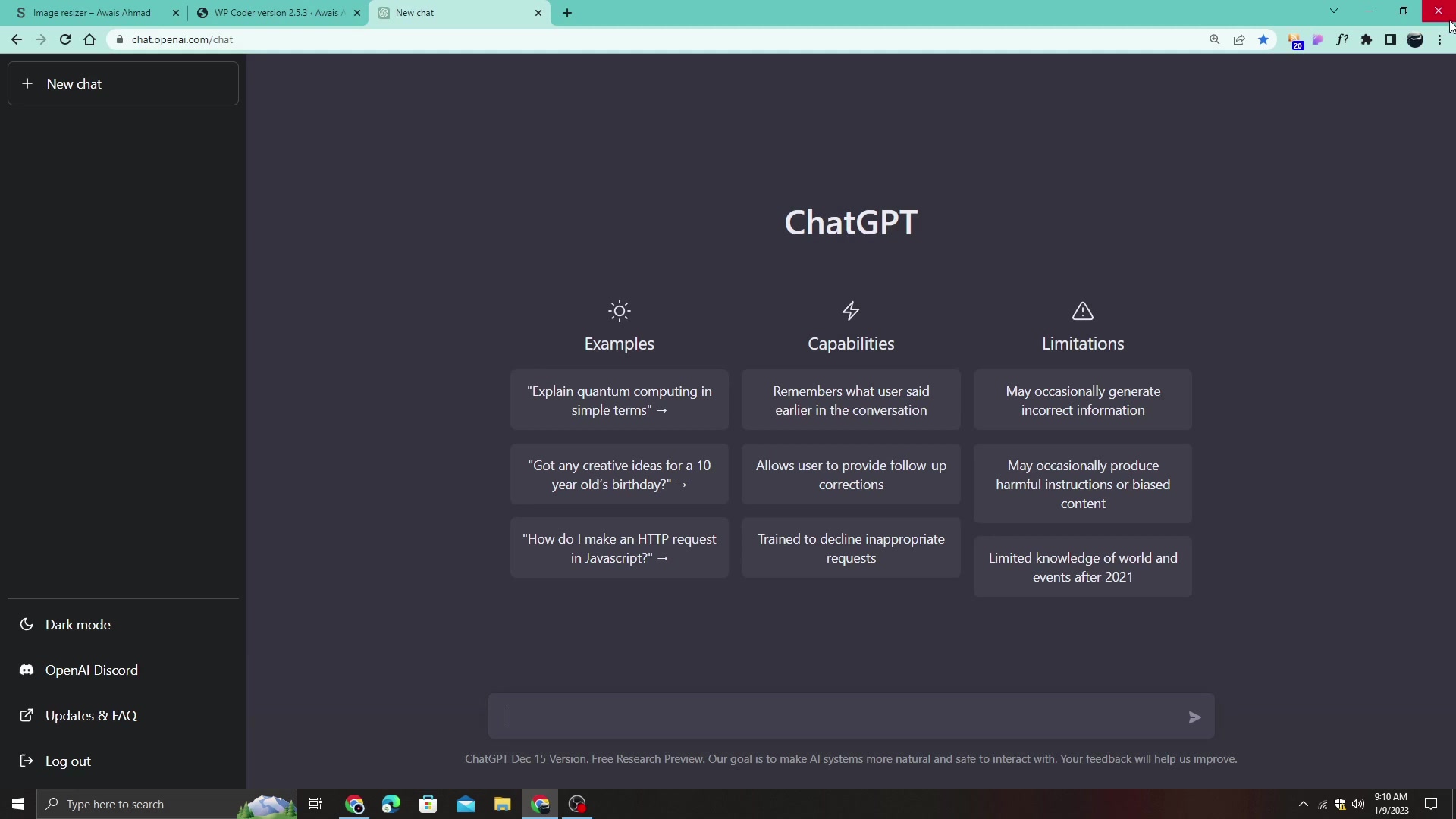
Task: Open Chrome three-dot menu
Action: pyautogui.click(x=1440, y=39)
